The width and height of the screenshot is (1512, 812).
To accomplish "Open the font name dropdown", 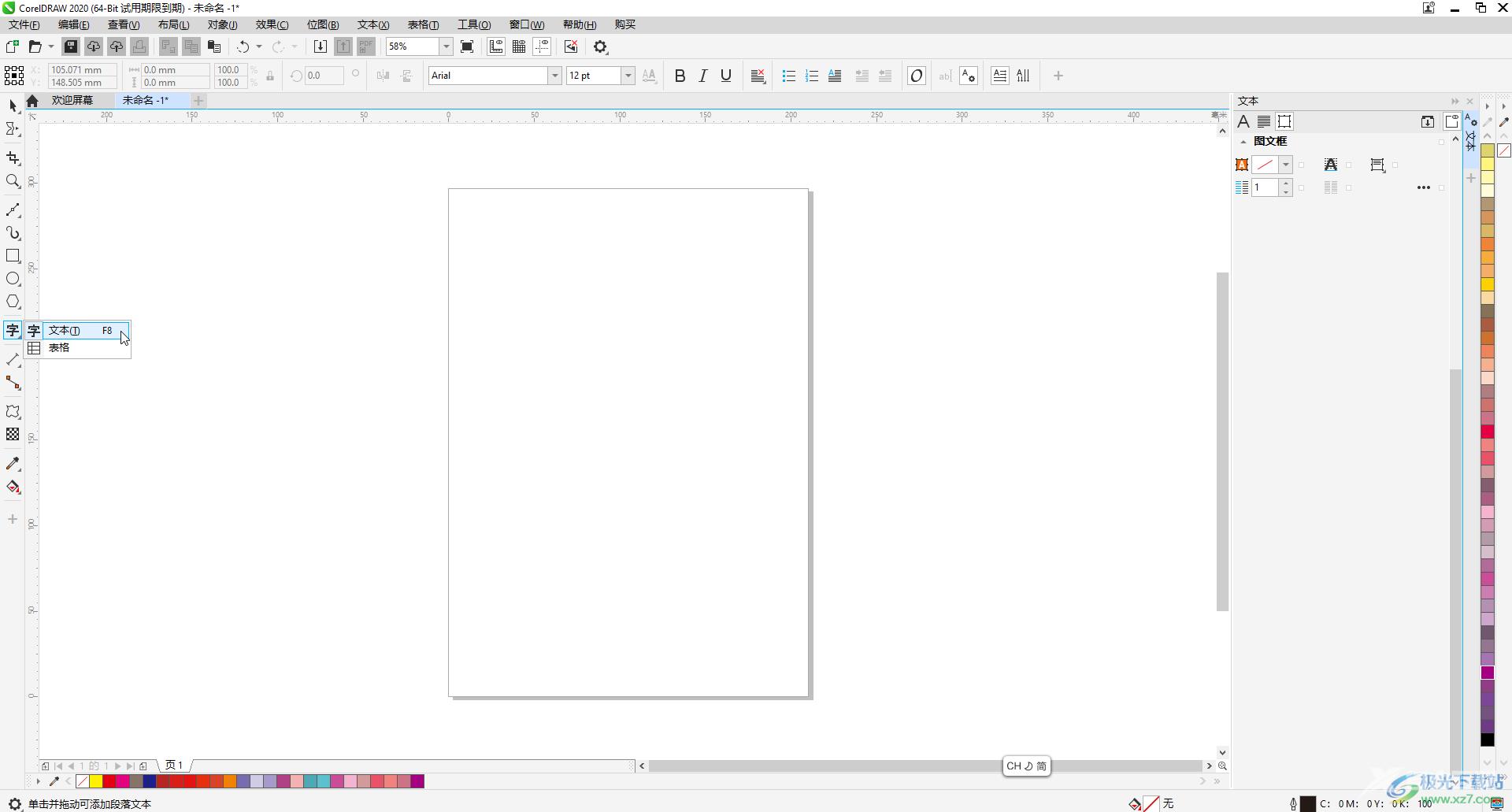I will pyautogui.click(x=554, y=76).
